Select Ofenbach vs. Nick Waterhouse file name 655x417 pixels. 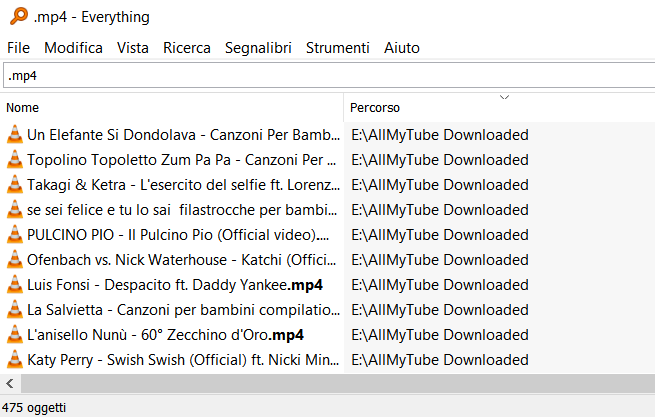[182, 260]
